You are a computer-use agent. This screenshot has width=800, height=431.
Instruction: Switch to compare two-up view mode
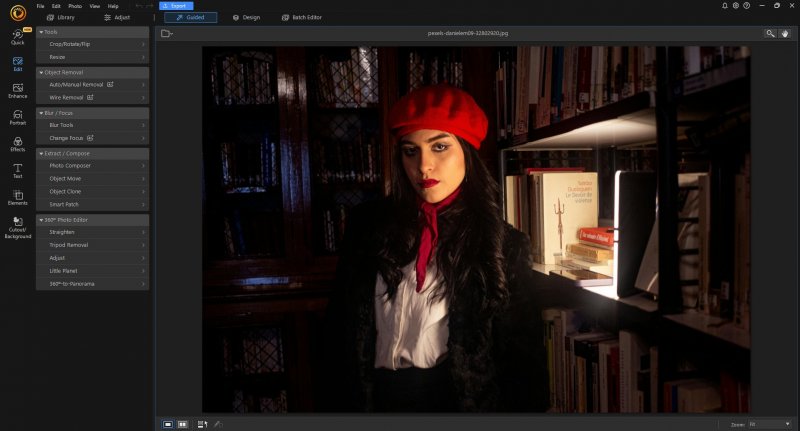[183, 424]
